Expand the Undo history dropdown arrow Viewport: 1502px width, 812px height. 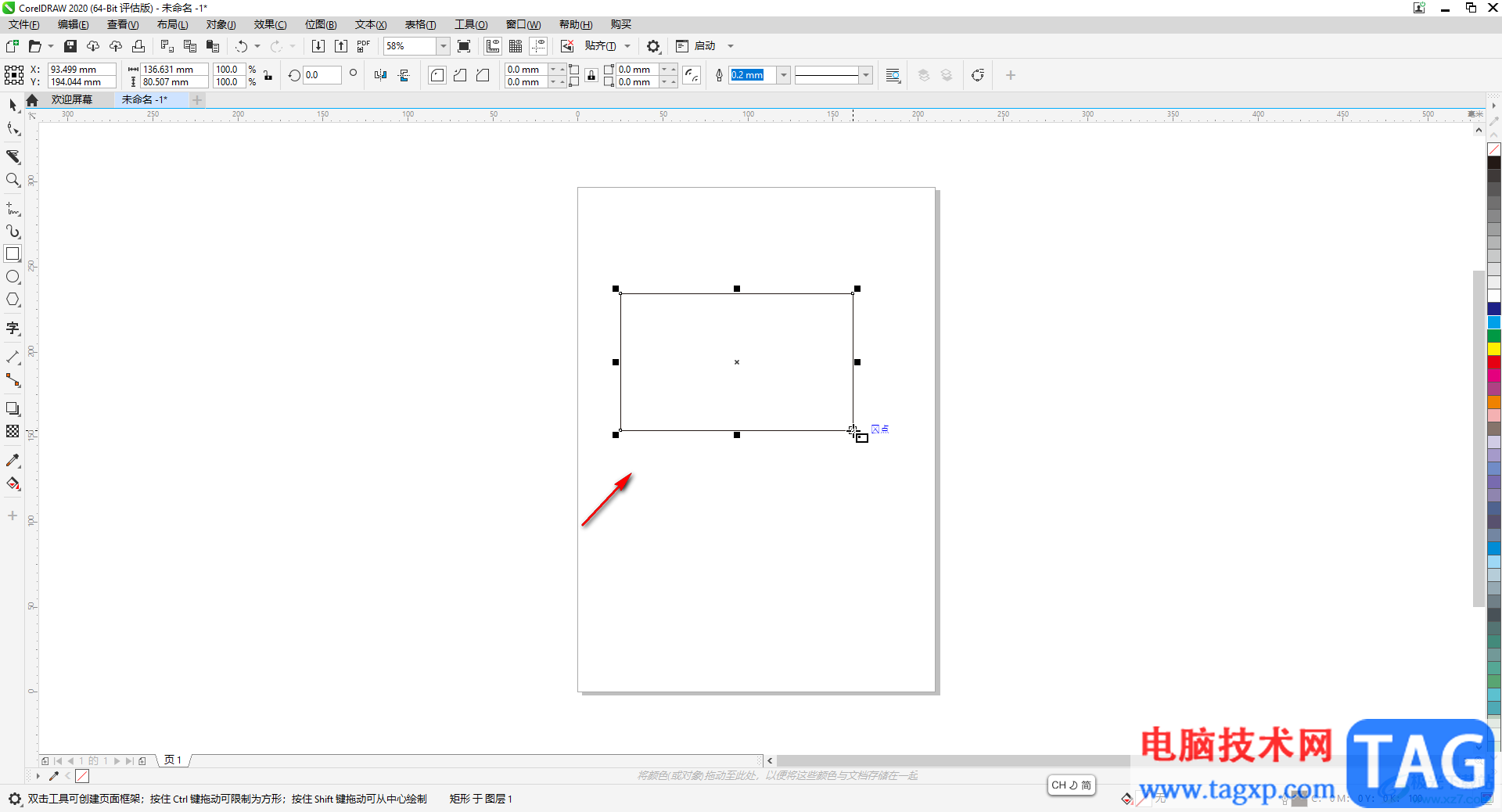(257, 46)
